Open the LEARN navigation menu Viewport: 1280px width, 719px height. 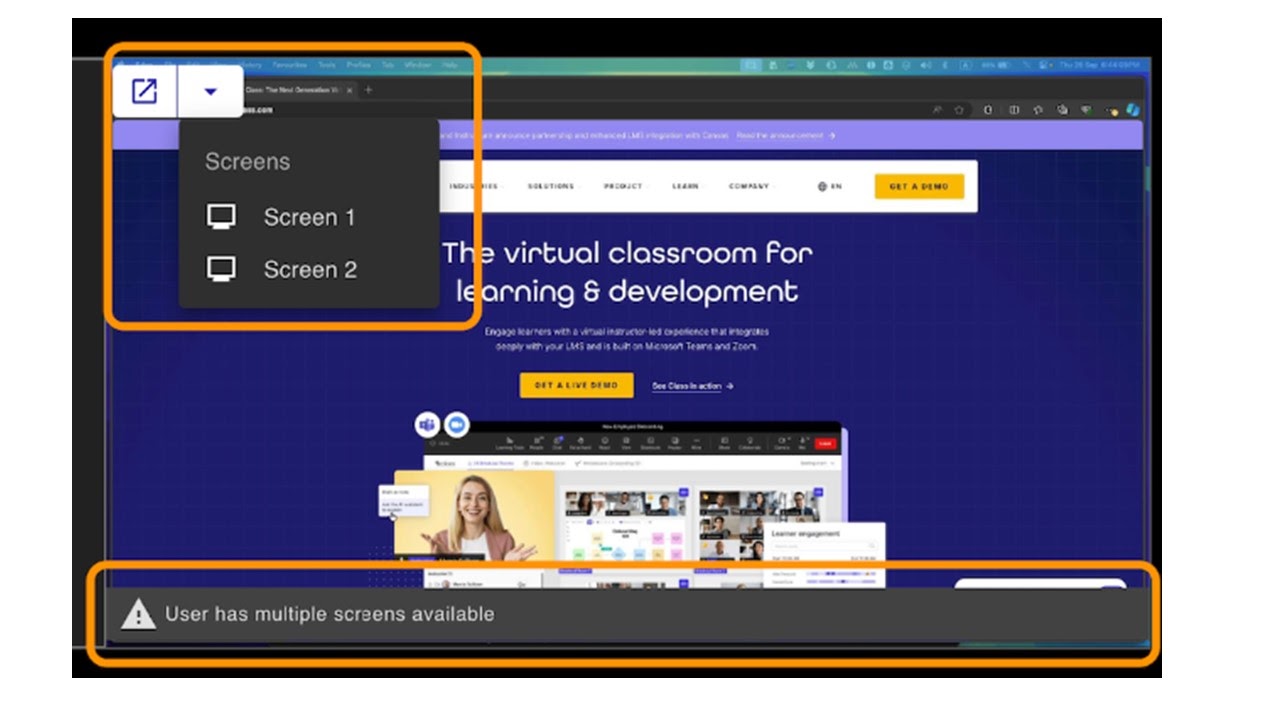pyautogui.click(x=686, y=186)
